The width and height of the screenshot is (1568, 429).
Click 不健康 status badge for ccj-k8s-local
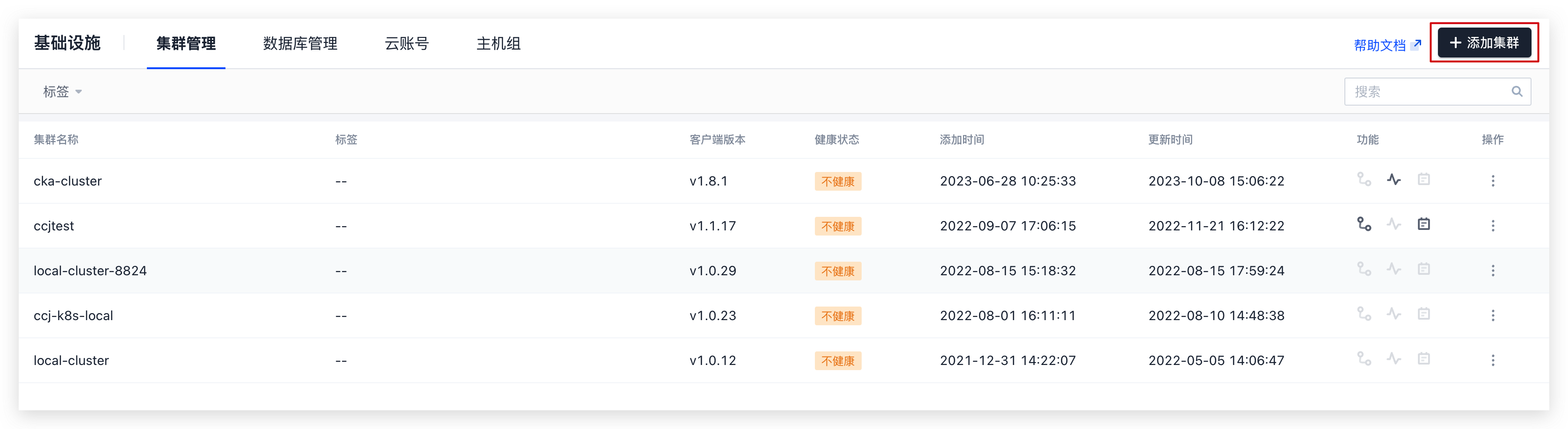[x=838, y=316]
